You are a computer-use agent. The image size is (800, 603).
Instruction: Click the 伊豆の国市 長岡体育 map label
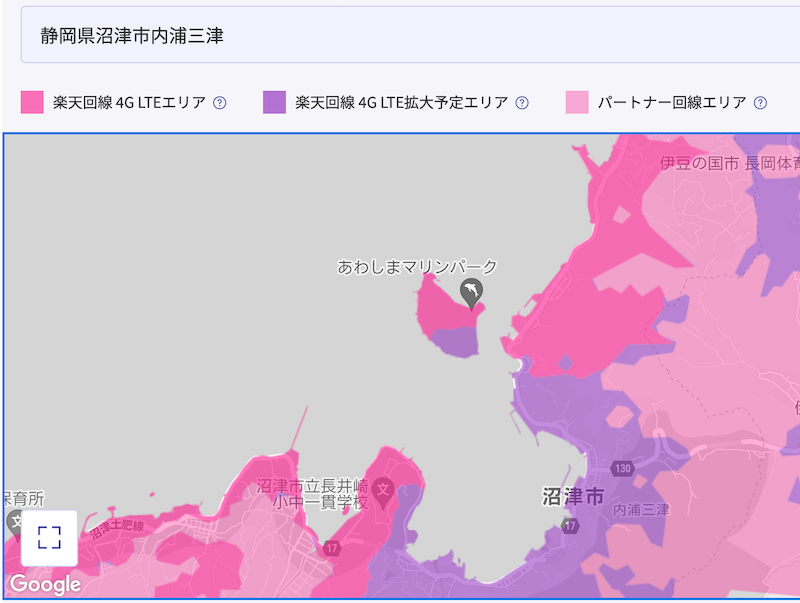click(730, 163)
